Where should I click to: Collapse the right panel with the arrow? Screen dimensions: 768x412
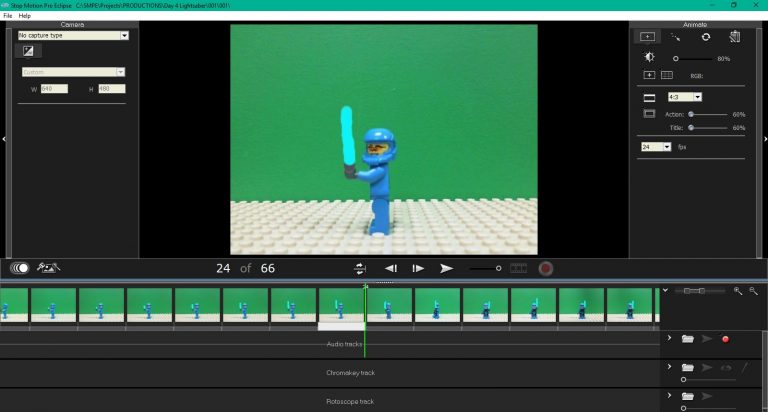tap(765, 139)
